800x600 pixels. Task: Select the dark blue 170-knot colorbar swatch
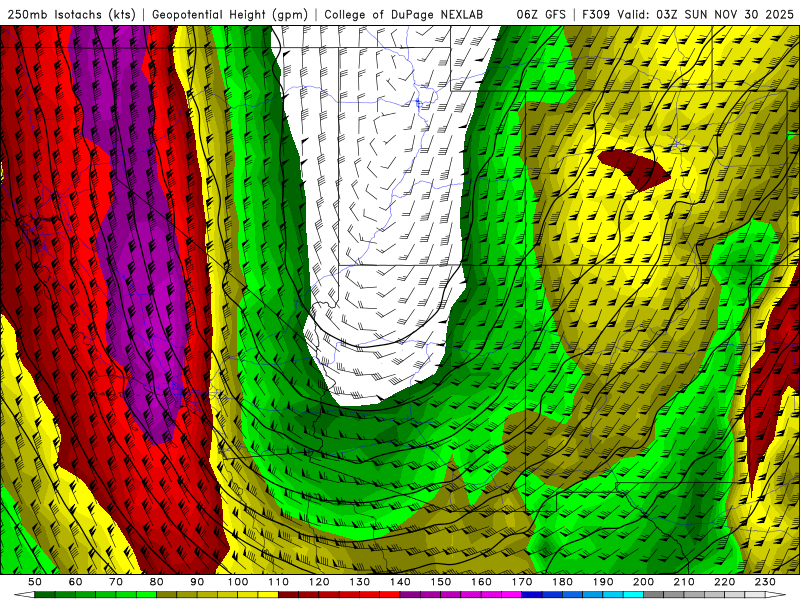532,595
